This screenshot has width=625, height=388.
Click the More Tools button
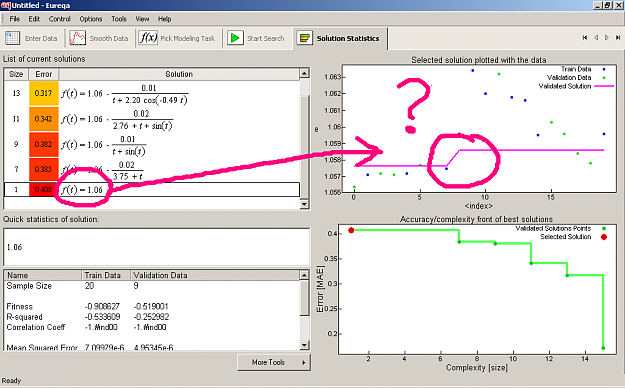click(x=273, y=362)
